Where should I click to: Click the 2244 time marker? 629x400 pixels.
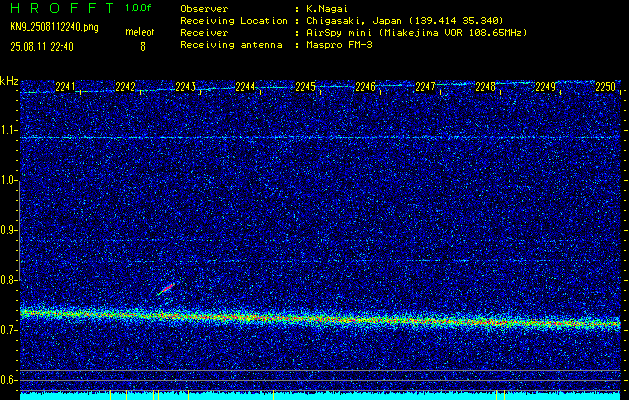[x=245, y=87]
